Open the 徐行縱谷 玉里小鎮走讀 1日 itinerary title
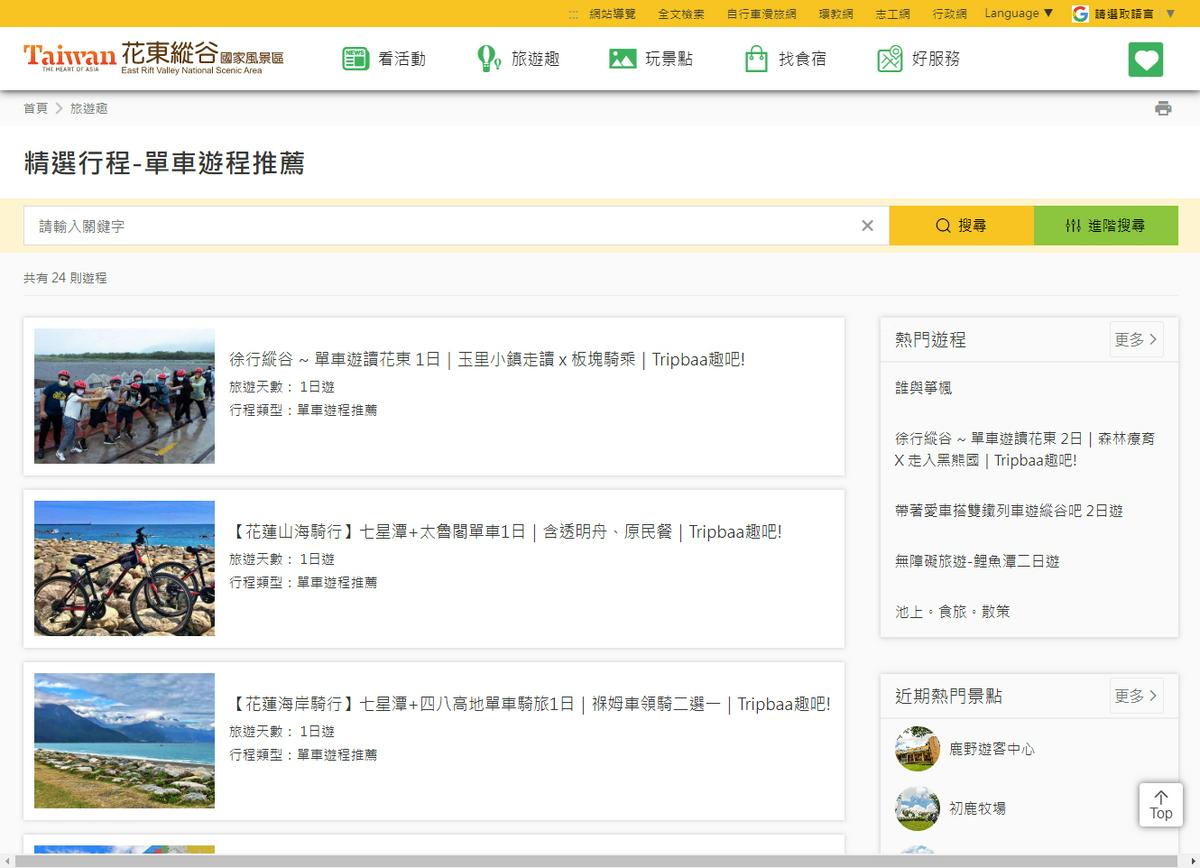1200x868 pixels. (x=487, y=360)
